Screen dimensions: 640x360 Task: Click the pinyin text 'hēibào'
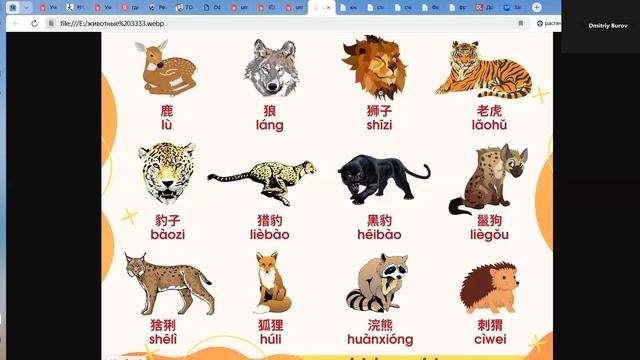[x=379, y=235]
